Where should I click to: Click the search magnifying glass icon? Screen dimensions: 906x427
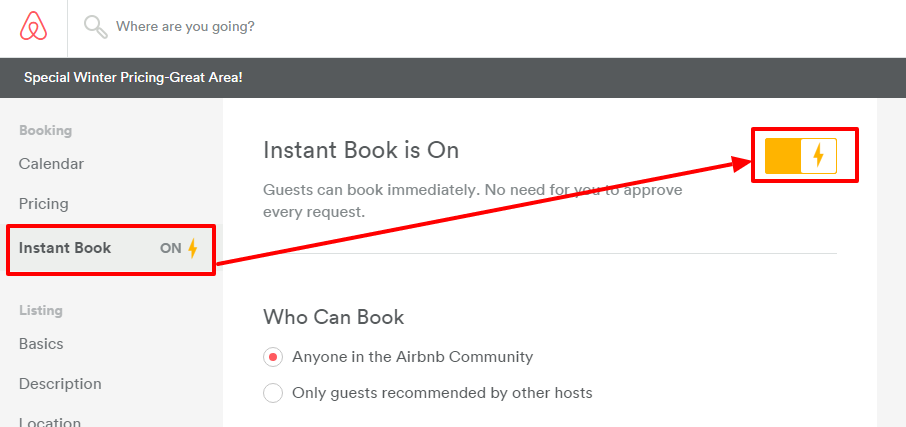pos(95,27)
